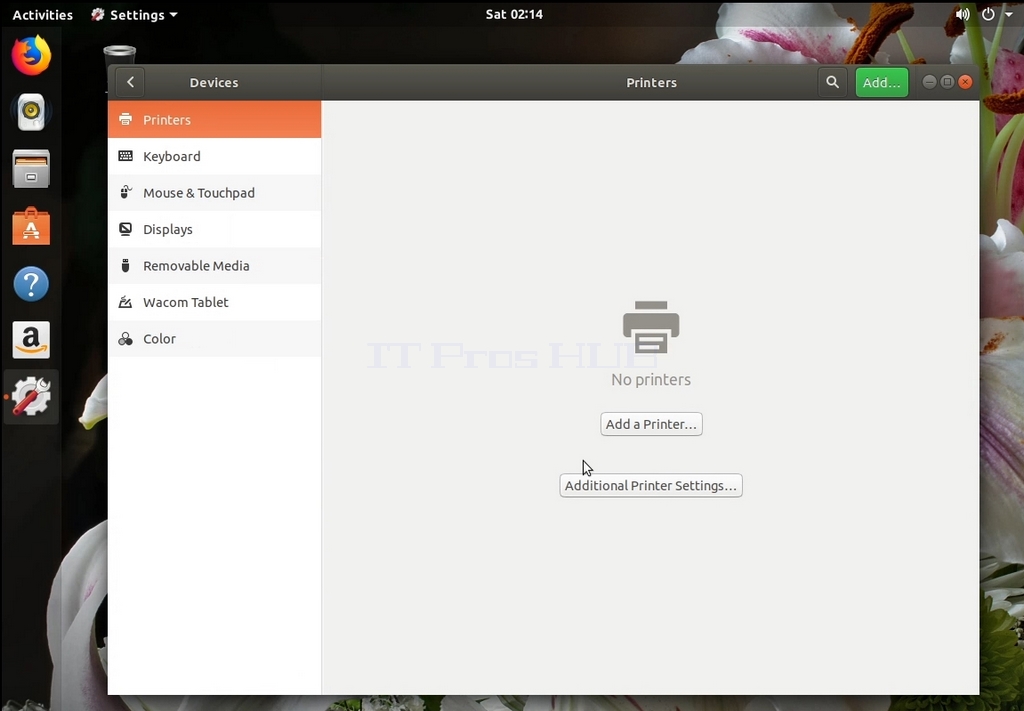Screen dimensions: 1024x711
Task: Select Keyboard in the sidebar
Action: pos(214,156)
